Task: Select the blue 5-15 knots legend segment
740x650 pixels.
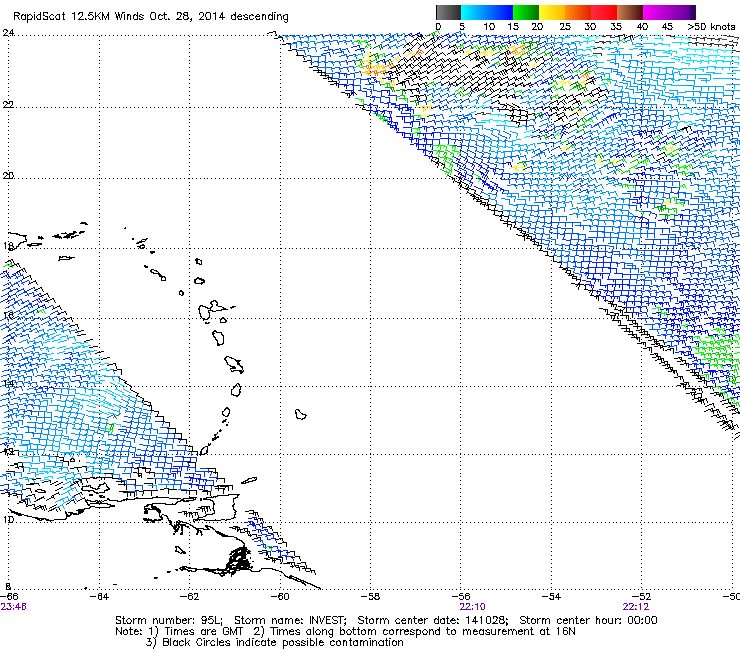Action: [x=487, y=12]
